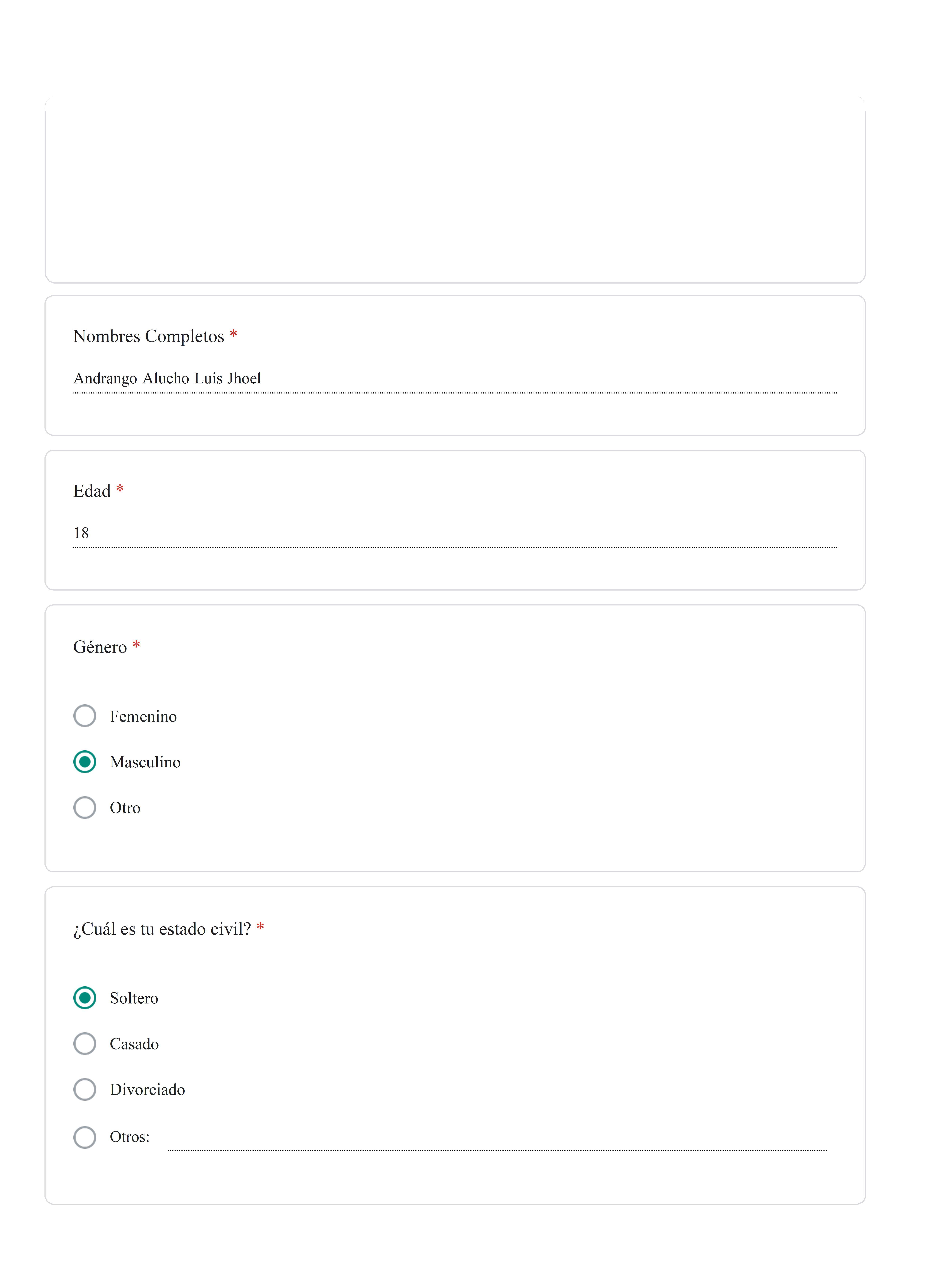Image resolution: width=952 pixels, height=1287 pixels.
Task: Select the Otros: radio button circle
Action: tap(85, 1137)
